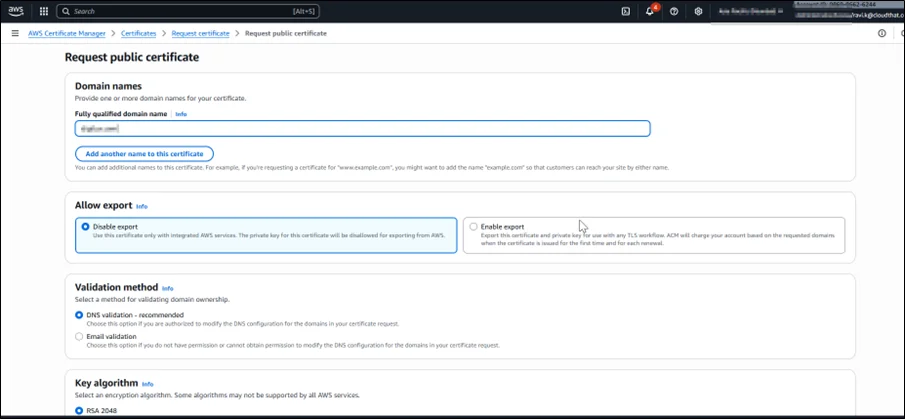Click the AWS logo home icon
Image resolution: width=905 pixels, height=419 pixels.
pos(16,11)
